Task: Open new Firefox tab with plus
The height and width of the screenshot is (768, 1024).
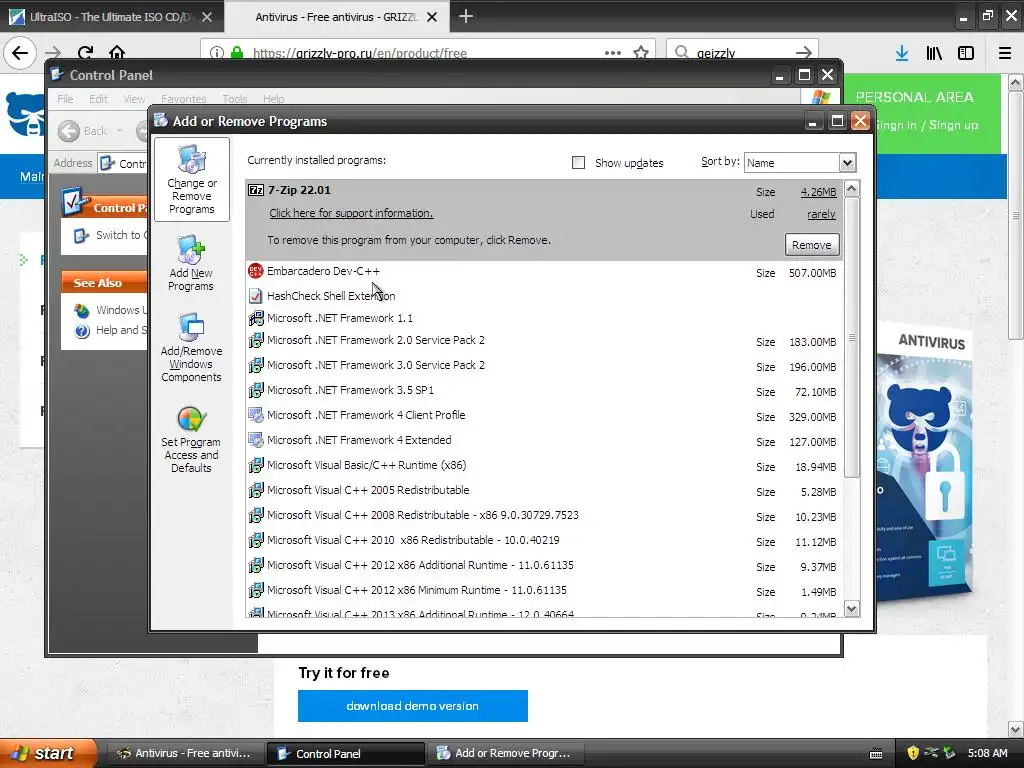Action: pos(466,16)
